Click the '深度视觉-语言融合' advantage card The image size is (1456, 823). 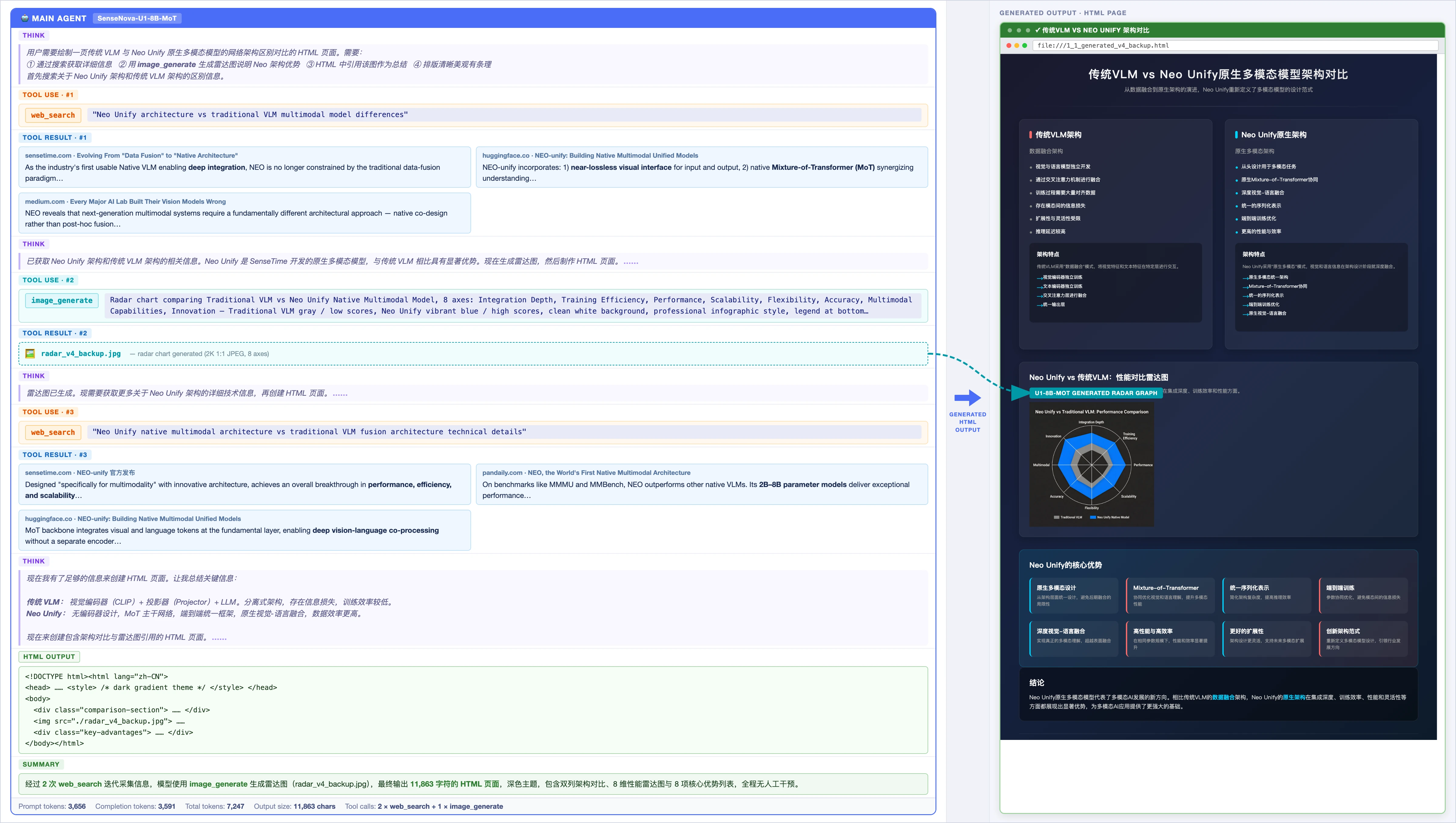[1074, 639]
